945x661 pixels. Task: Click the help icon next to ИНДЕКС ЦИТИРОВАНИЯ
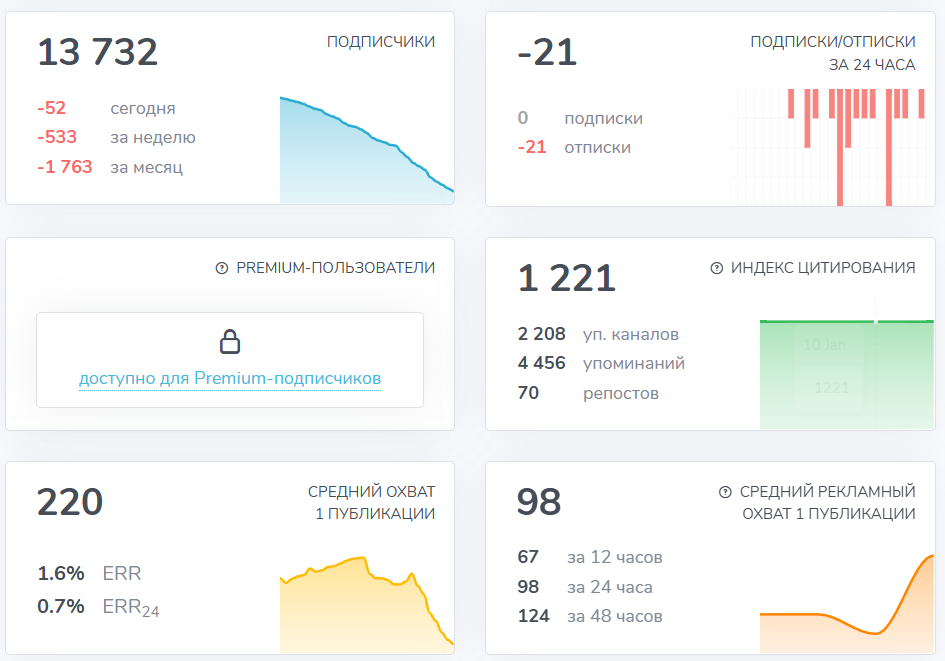tap(715, 267)
